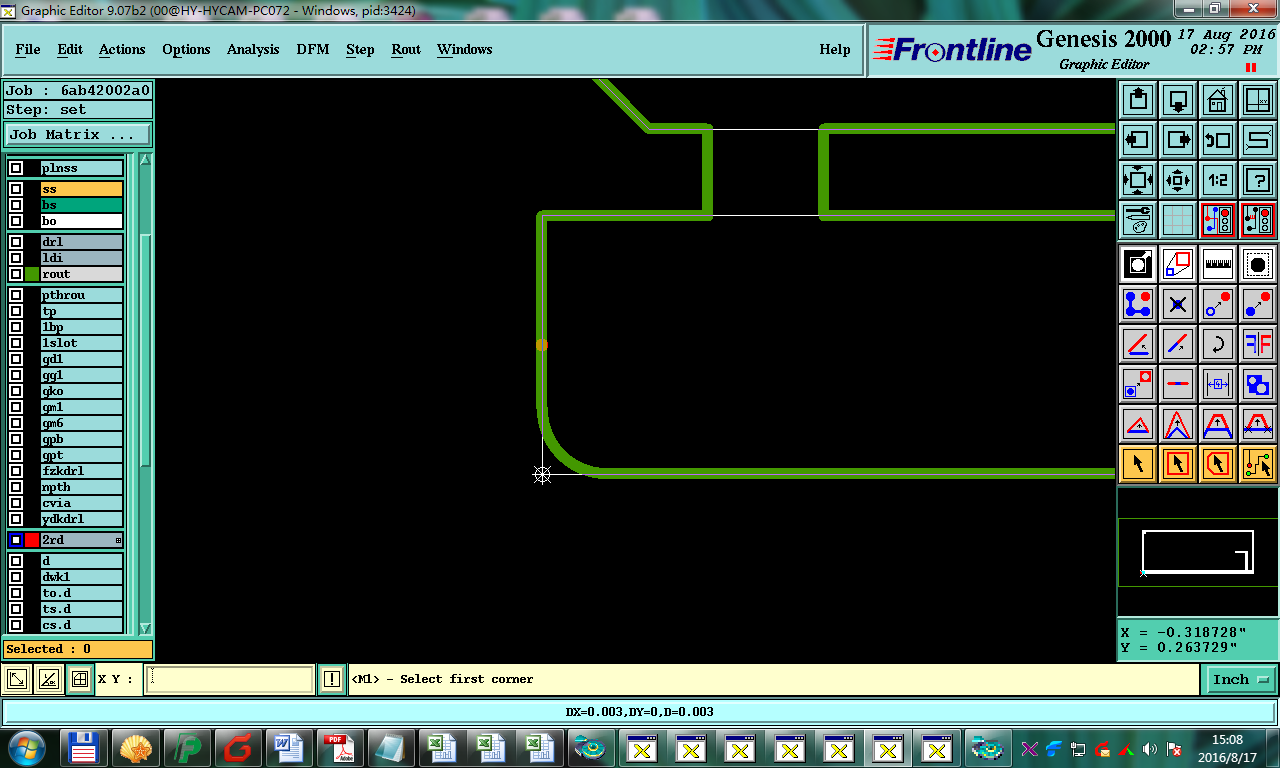Toggle checkbox of the plnss layer

pyautogui.click(x=16, y=168)
